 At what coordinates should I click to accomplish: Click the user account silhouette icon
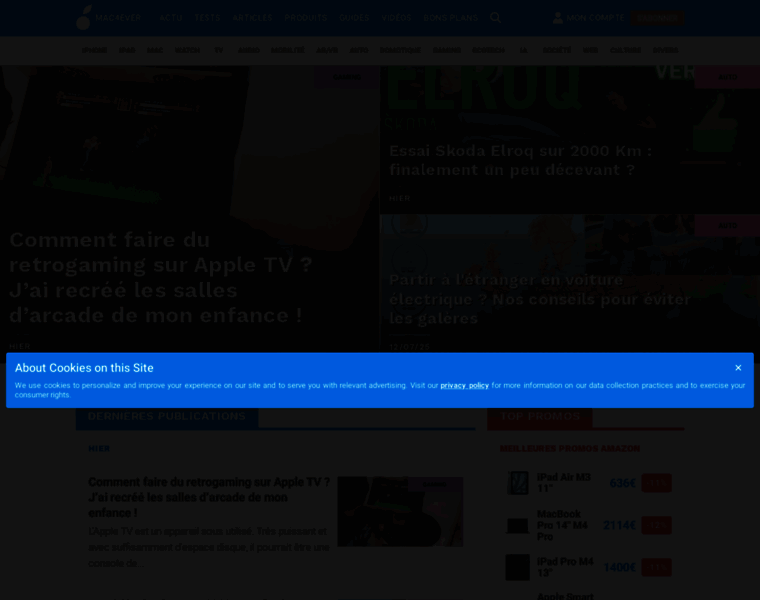click(x=558, y=18)
